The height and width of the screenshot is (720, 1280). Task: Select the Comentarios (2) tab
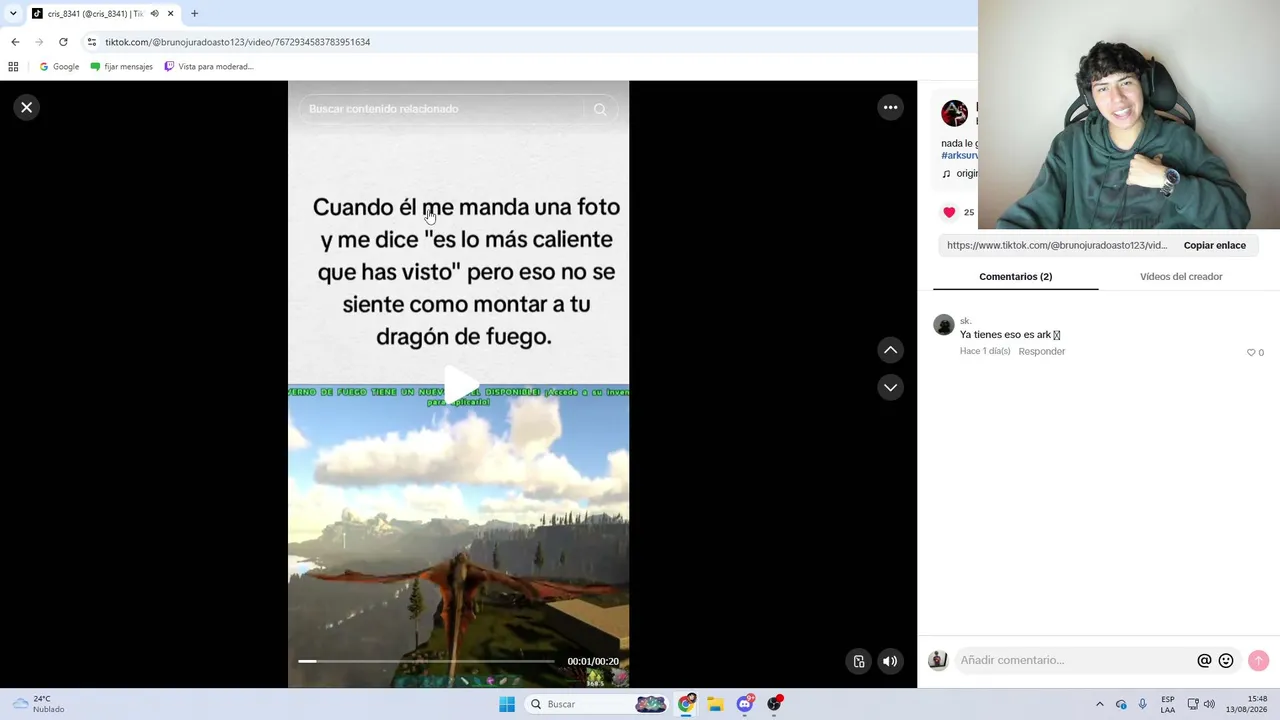[1015, 277]
